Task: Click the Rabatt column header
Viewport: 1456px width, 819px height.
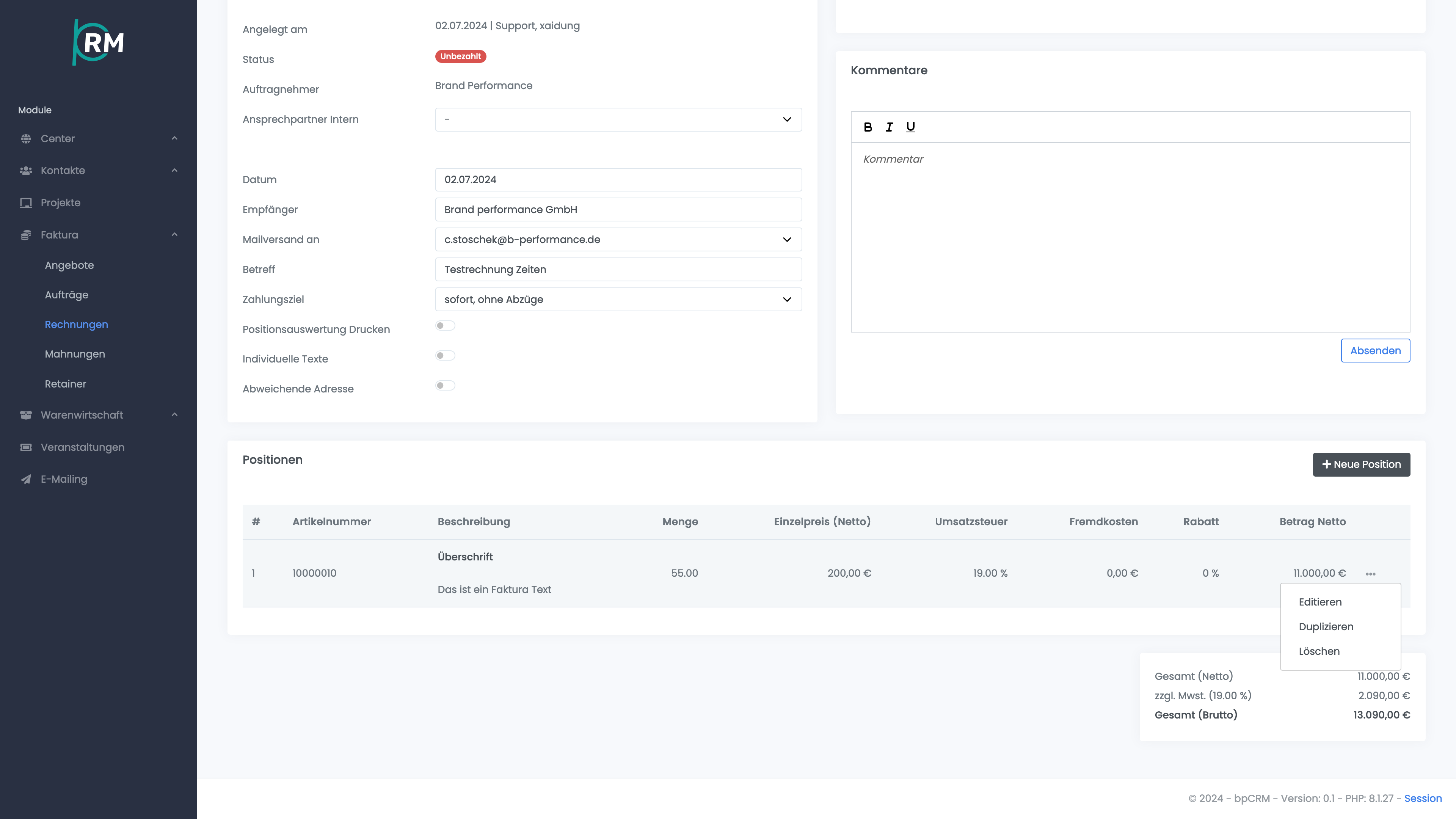Action: tap(1201, 522)
